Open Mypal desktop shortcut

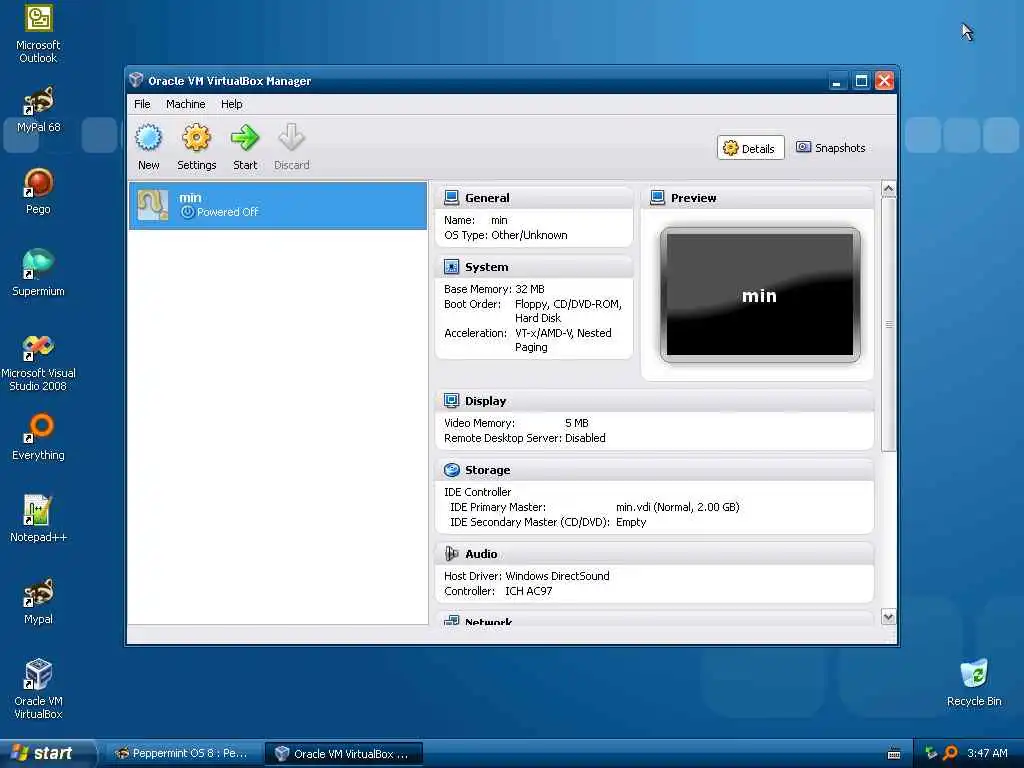point(38,601)
